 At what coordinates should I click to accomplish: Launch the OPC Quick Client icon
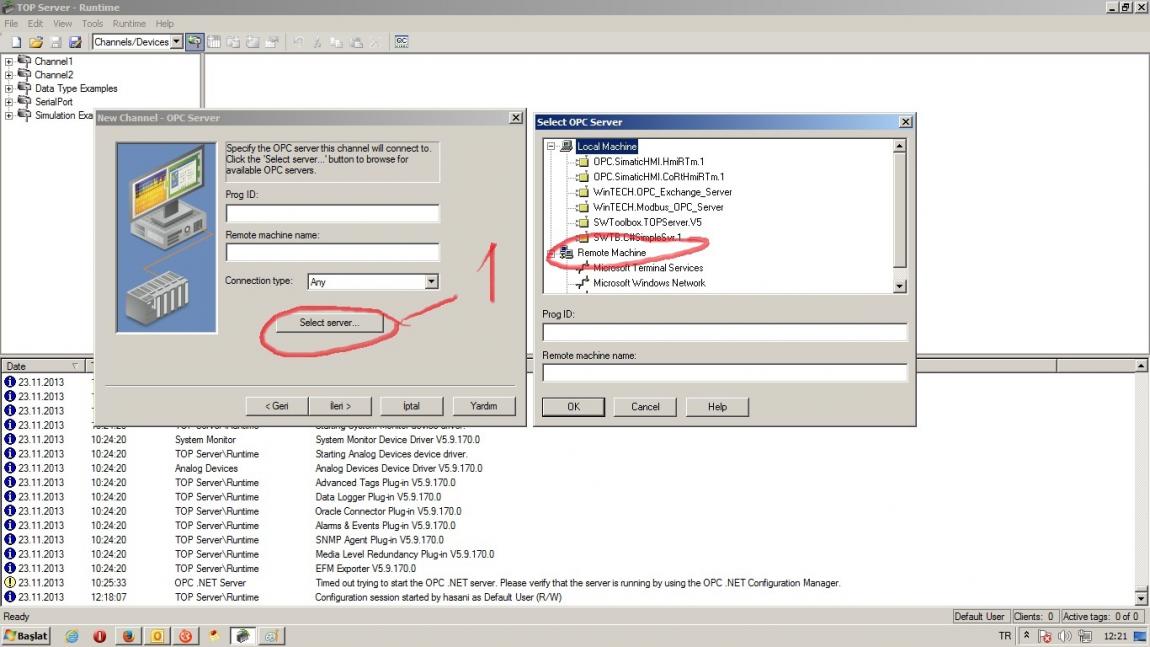[401, 42]
